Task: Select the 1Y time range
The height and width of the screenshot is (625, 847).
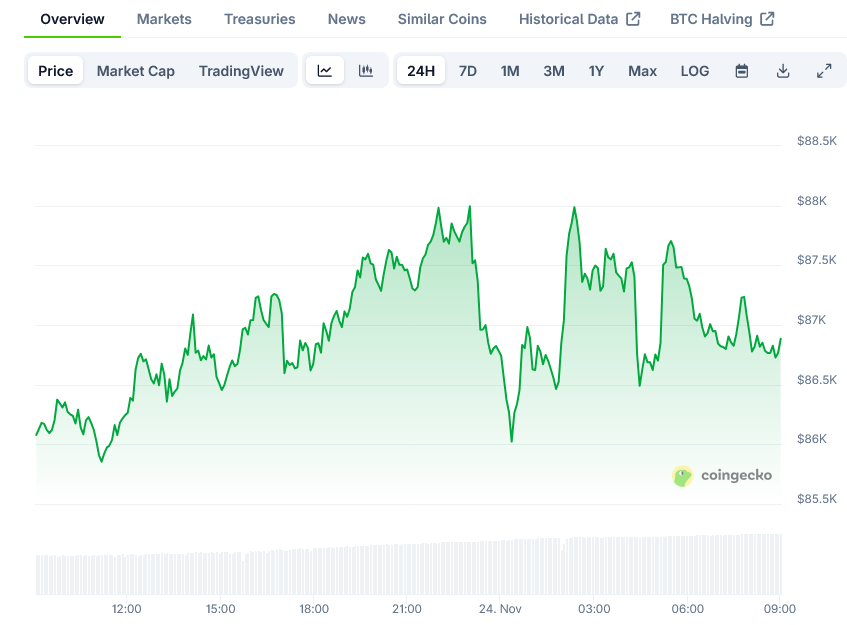Action: pyautogui.click(x=597, y=70)
